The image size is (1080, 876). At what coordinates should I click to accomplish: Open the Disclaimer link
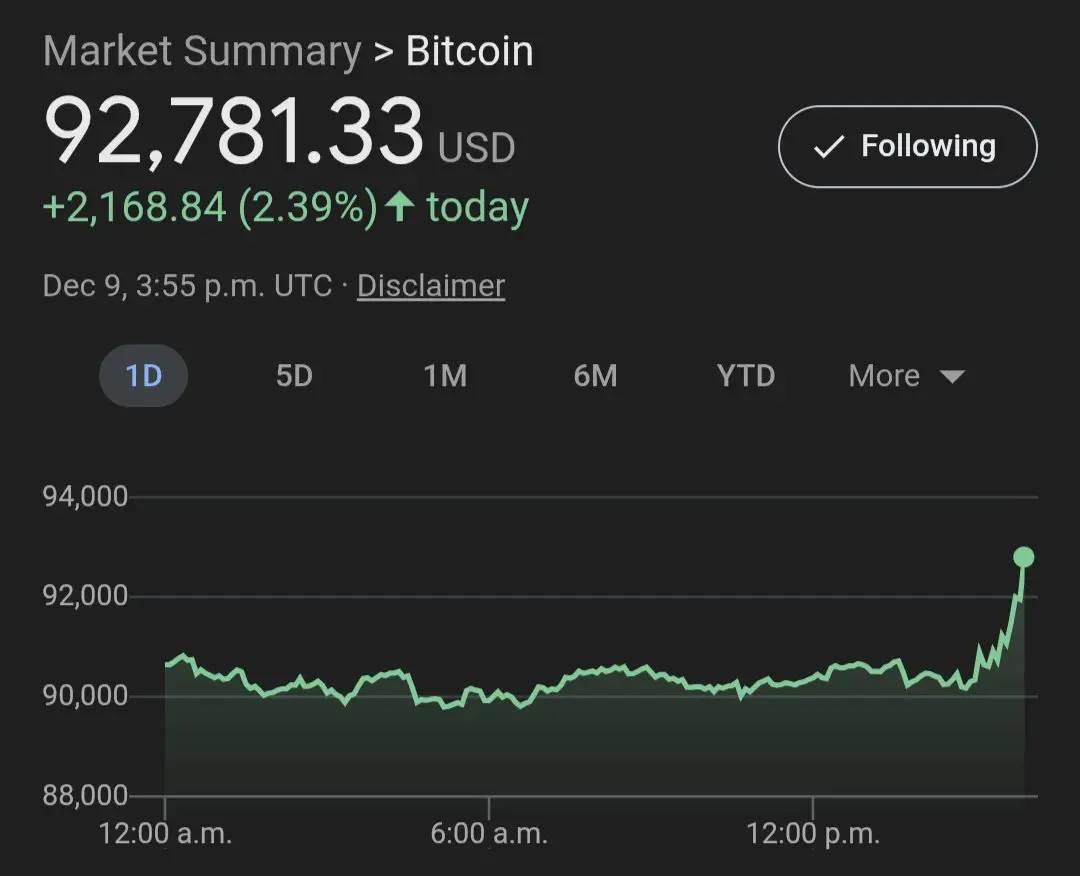click(x=431, y=286)
